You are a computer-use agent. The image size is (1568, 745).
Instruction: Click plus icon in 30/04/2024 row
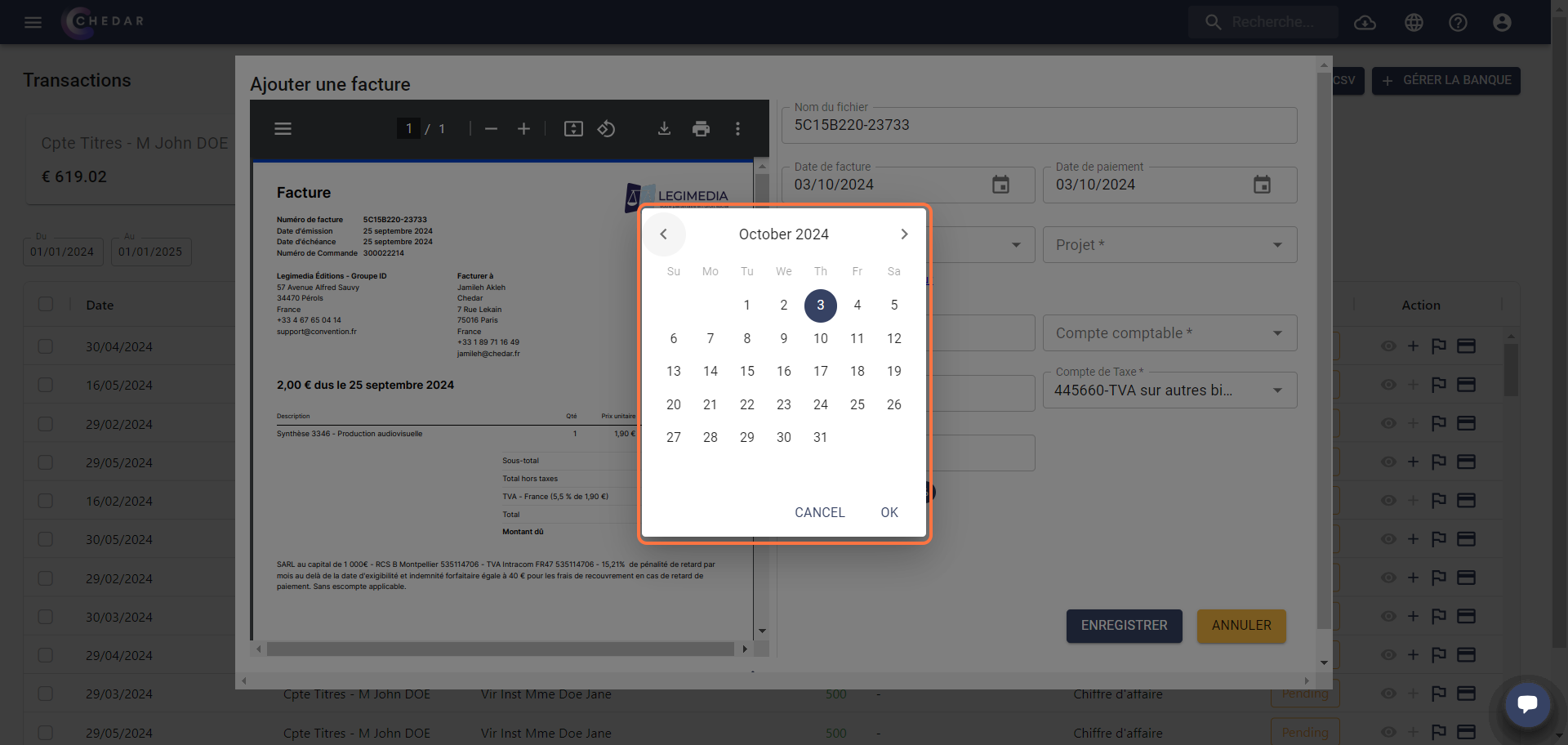pos(1413,346)
